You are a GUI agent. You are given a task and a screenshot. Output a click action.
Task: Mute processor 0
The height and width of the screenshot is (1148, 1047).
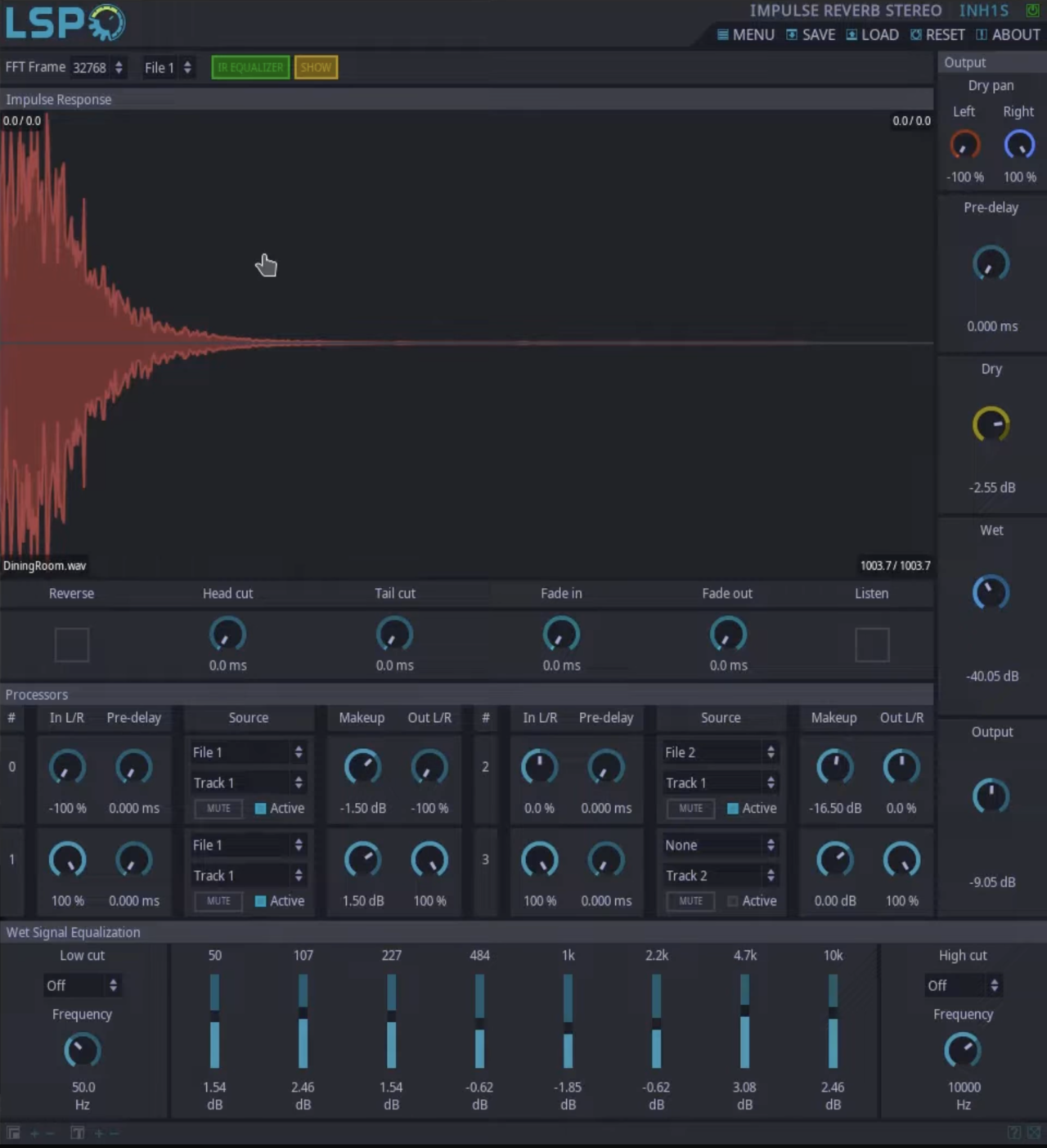[x=218, y=808]
